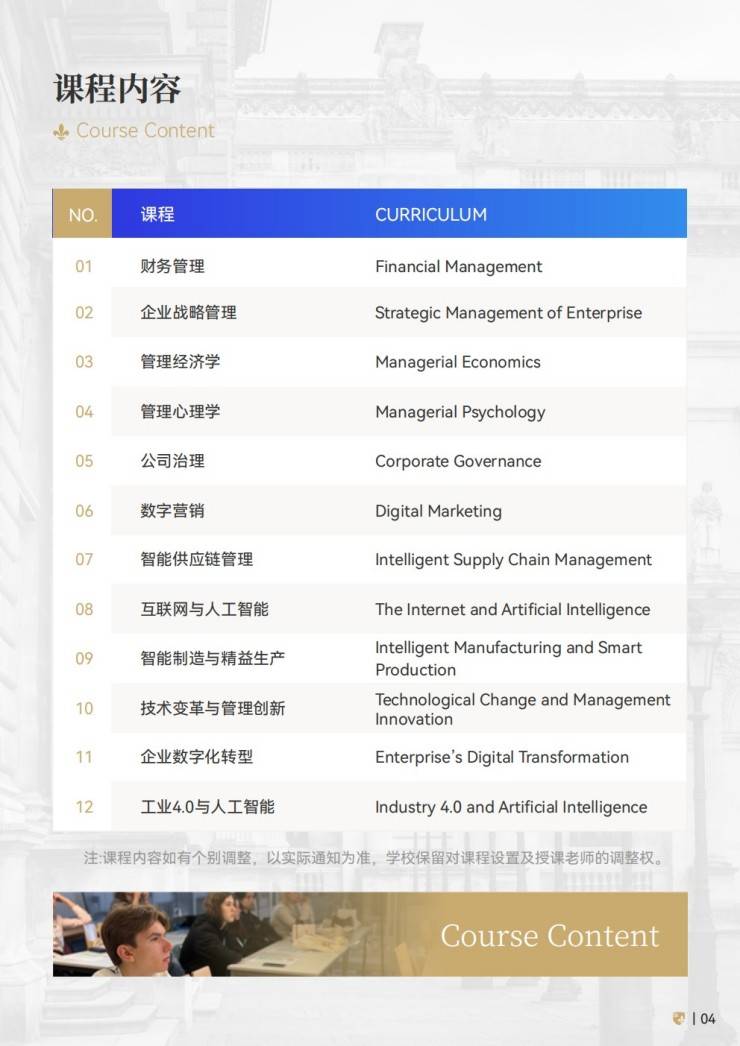The image size is (740, 1046).
Task: Click the 技术变革与管理创新 course name
Action: point(212,708)
